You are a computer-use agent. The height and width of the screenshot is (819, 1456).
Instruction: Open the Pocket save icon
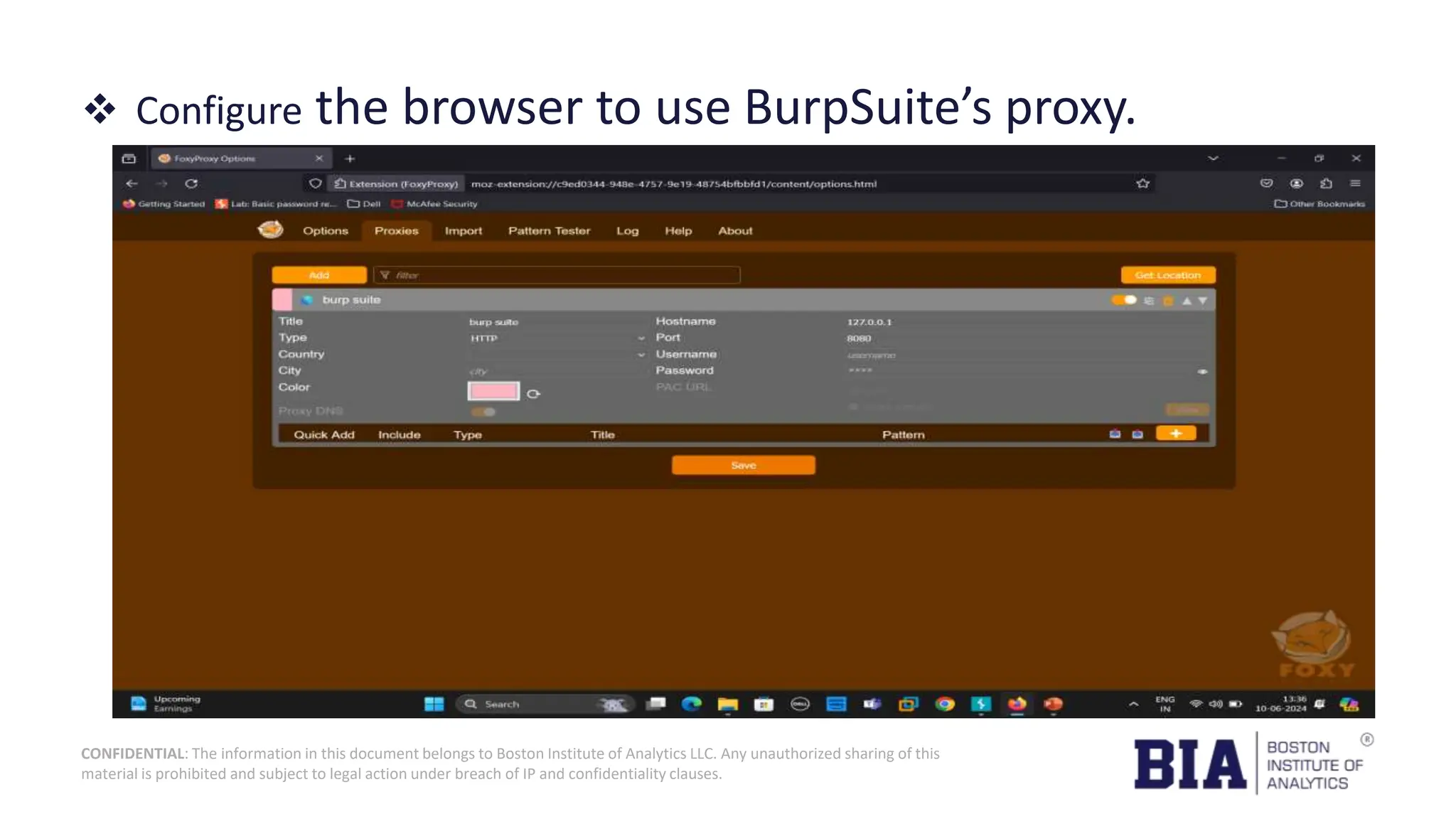[x=1266, y=183]
